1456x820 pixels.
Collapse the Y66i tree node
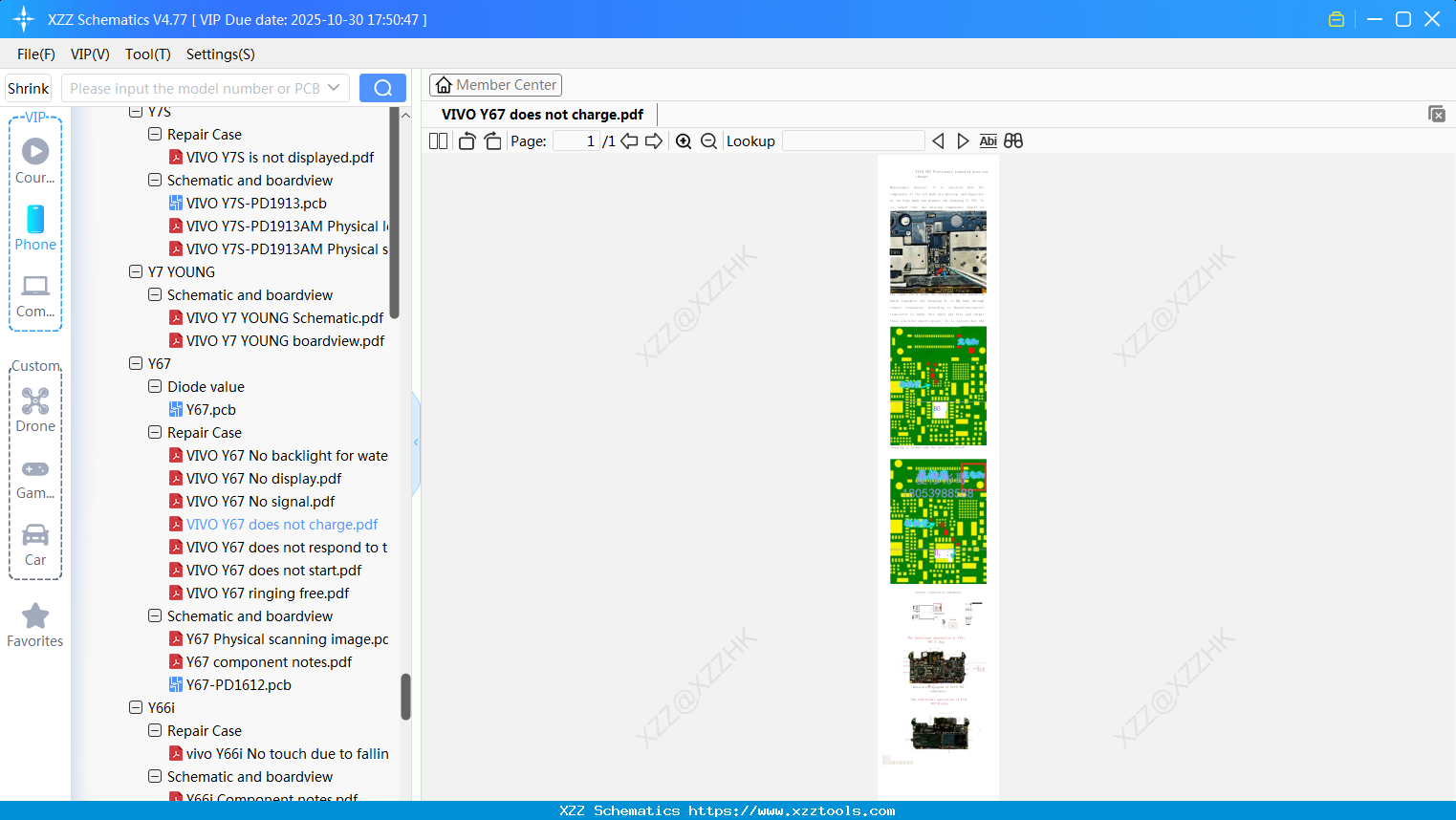(x=135, y=708)
